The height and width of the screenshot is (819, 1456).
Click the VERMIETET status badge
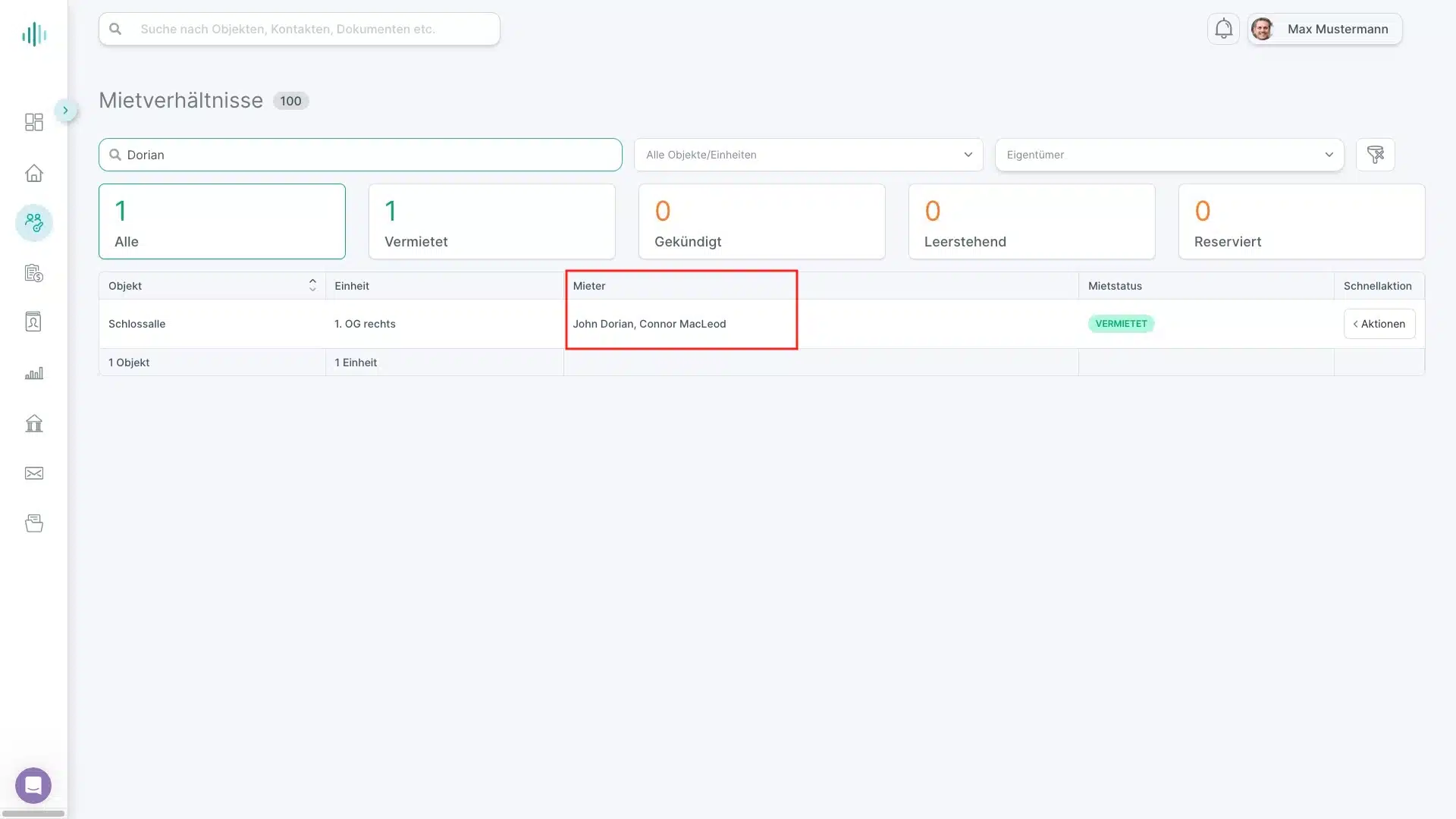1121,324
